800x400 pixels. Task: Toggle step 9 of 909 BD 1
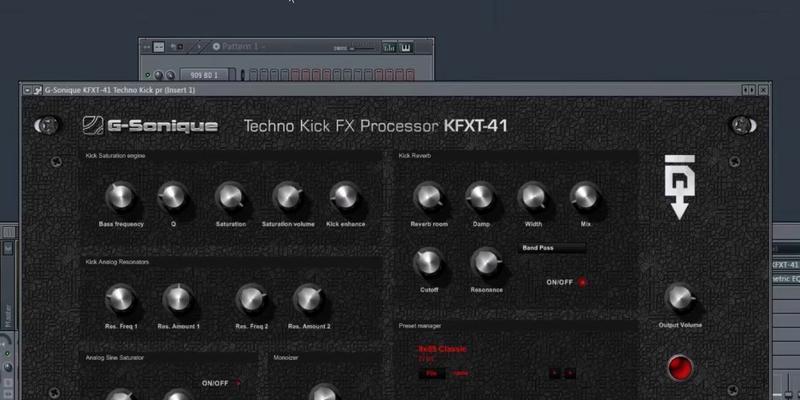click(x=337, y=75)
